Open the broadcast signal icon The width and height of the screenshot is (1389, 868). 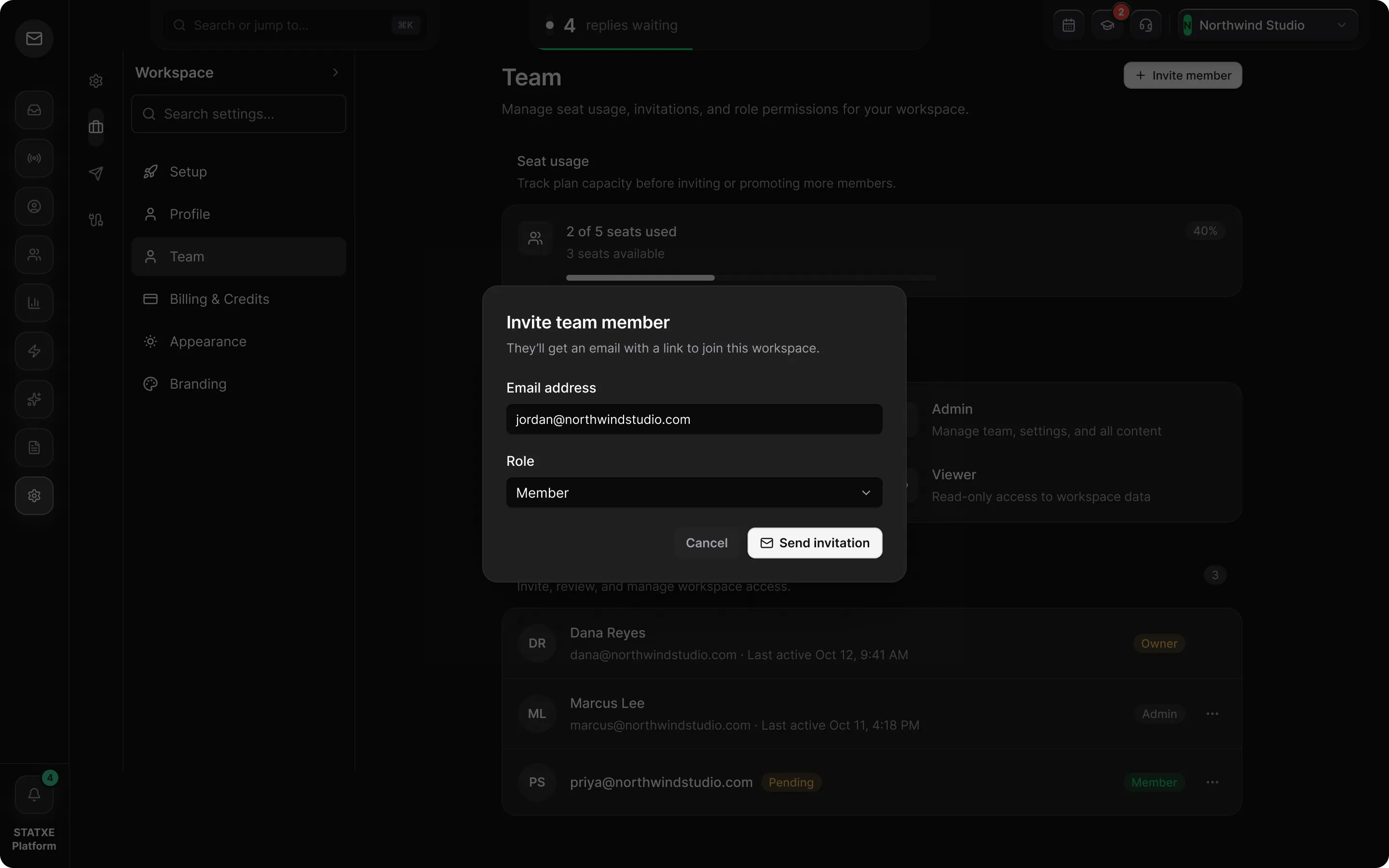tap(34, 159)
